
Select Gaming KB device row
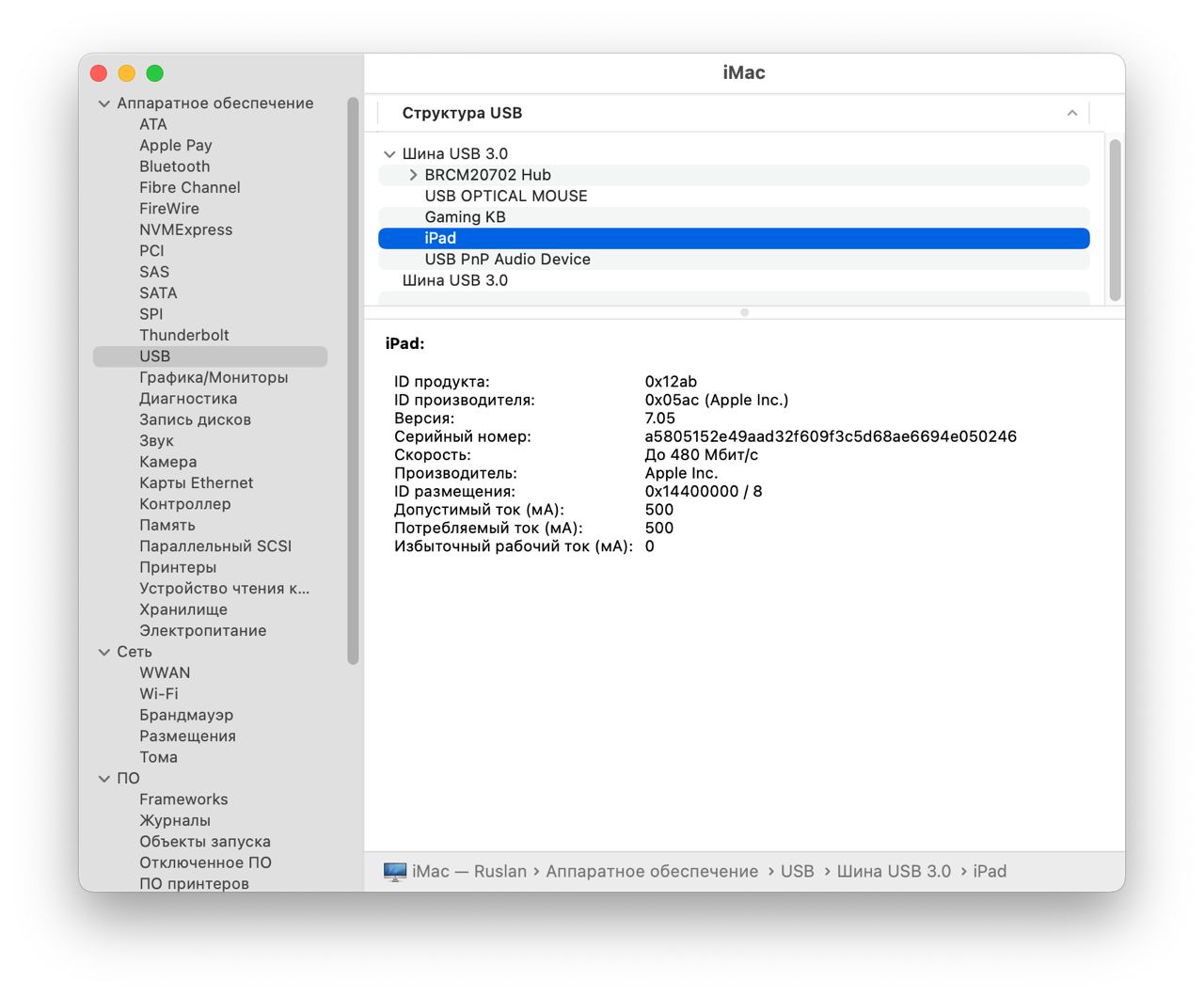[x=734, y=217]
